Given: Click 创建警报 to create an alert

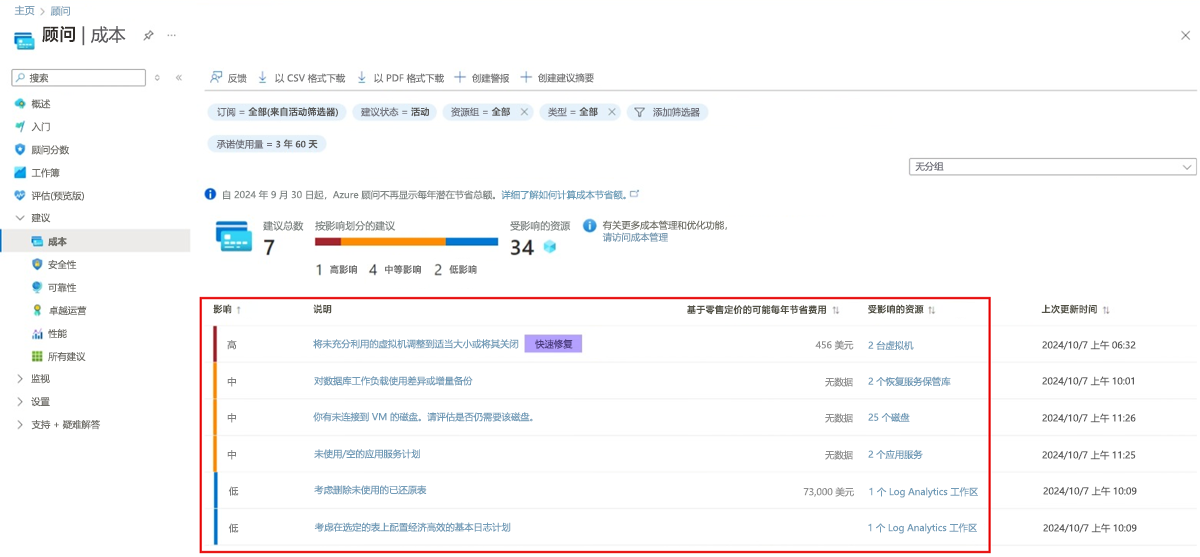Looking at the screenshot, I should [481, 78].
